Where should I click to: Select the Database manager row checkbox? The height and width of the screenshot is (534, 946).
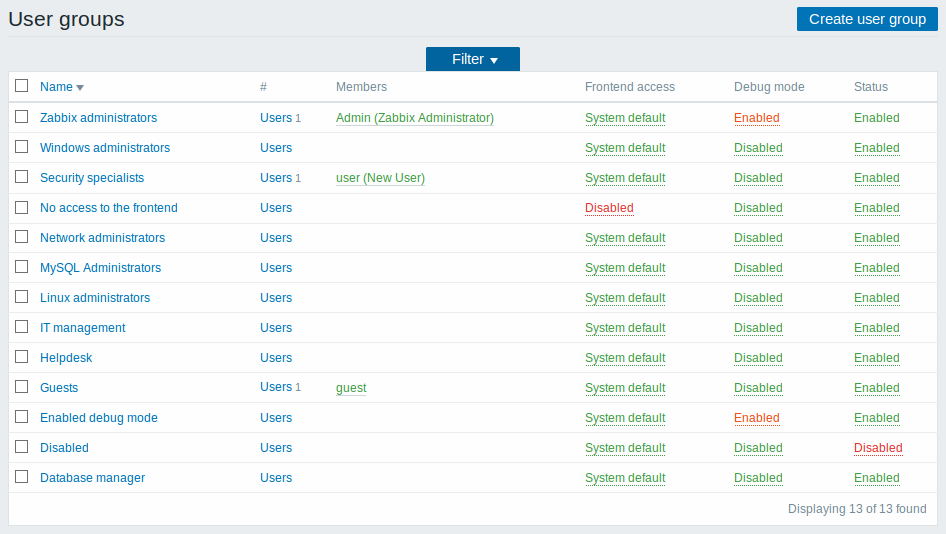tap(22, 477)
